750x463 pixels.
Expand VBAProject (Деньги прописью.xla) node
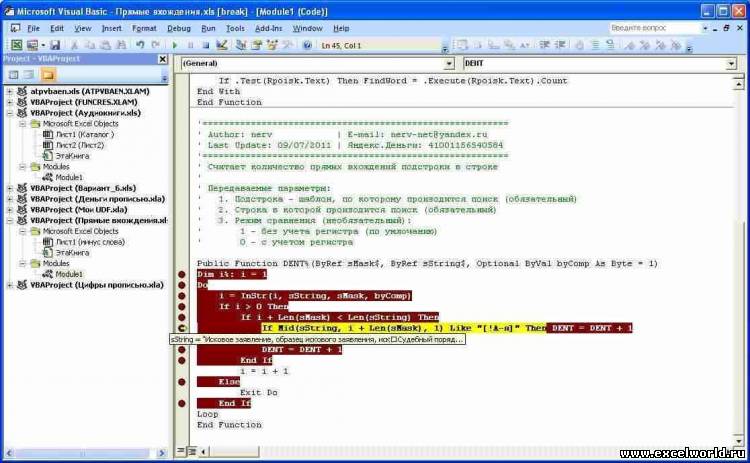(x=10, y=199)
